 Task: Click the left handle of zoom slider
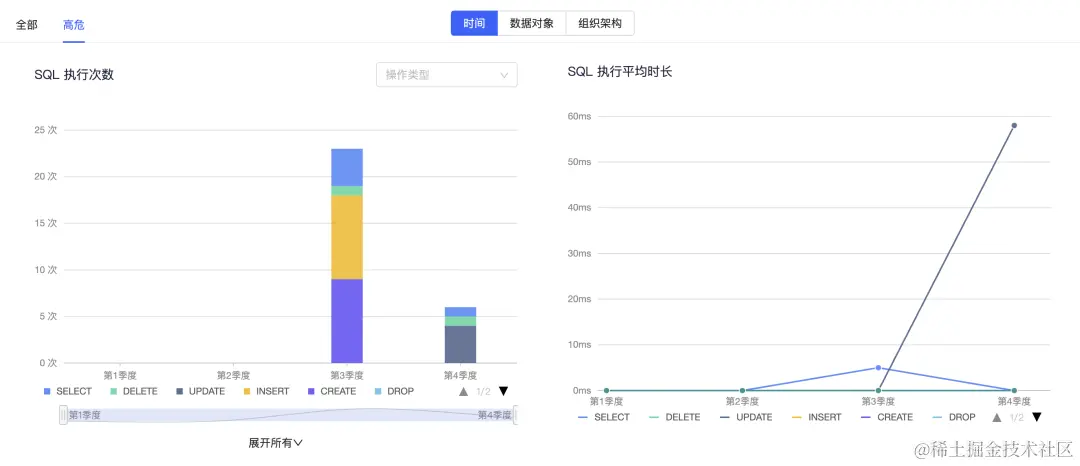point(63,415)
